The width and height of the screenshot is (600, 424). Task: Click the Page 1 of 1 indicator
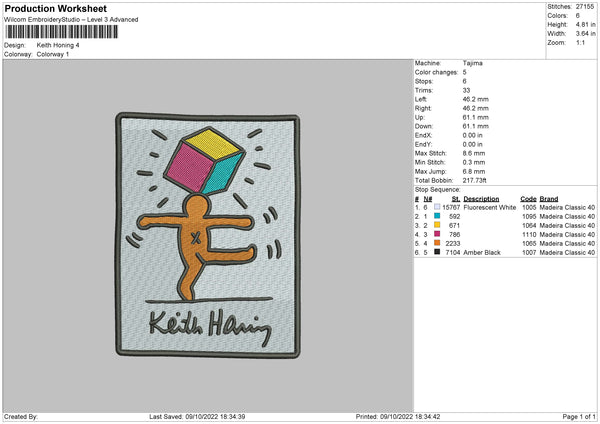pos(579,417)
